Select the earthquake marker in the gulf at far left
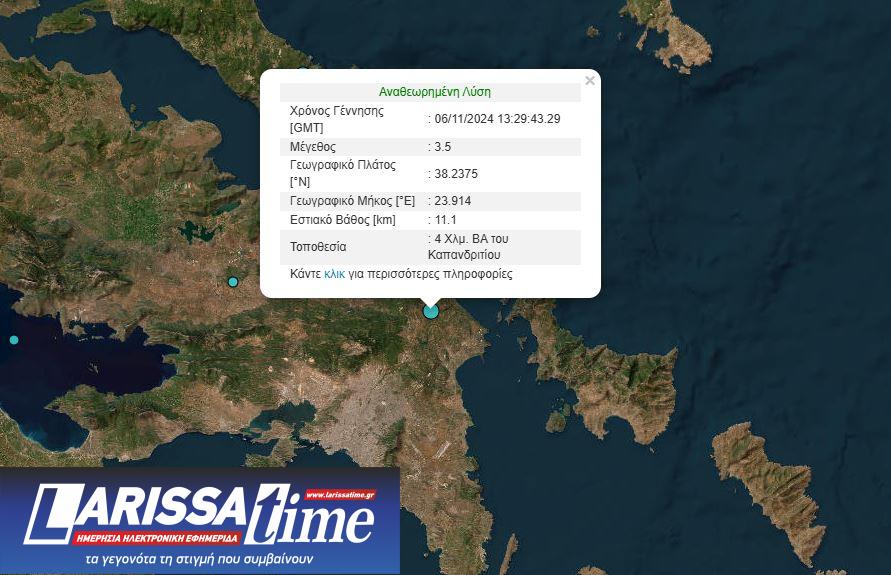 point(14,340)
